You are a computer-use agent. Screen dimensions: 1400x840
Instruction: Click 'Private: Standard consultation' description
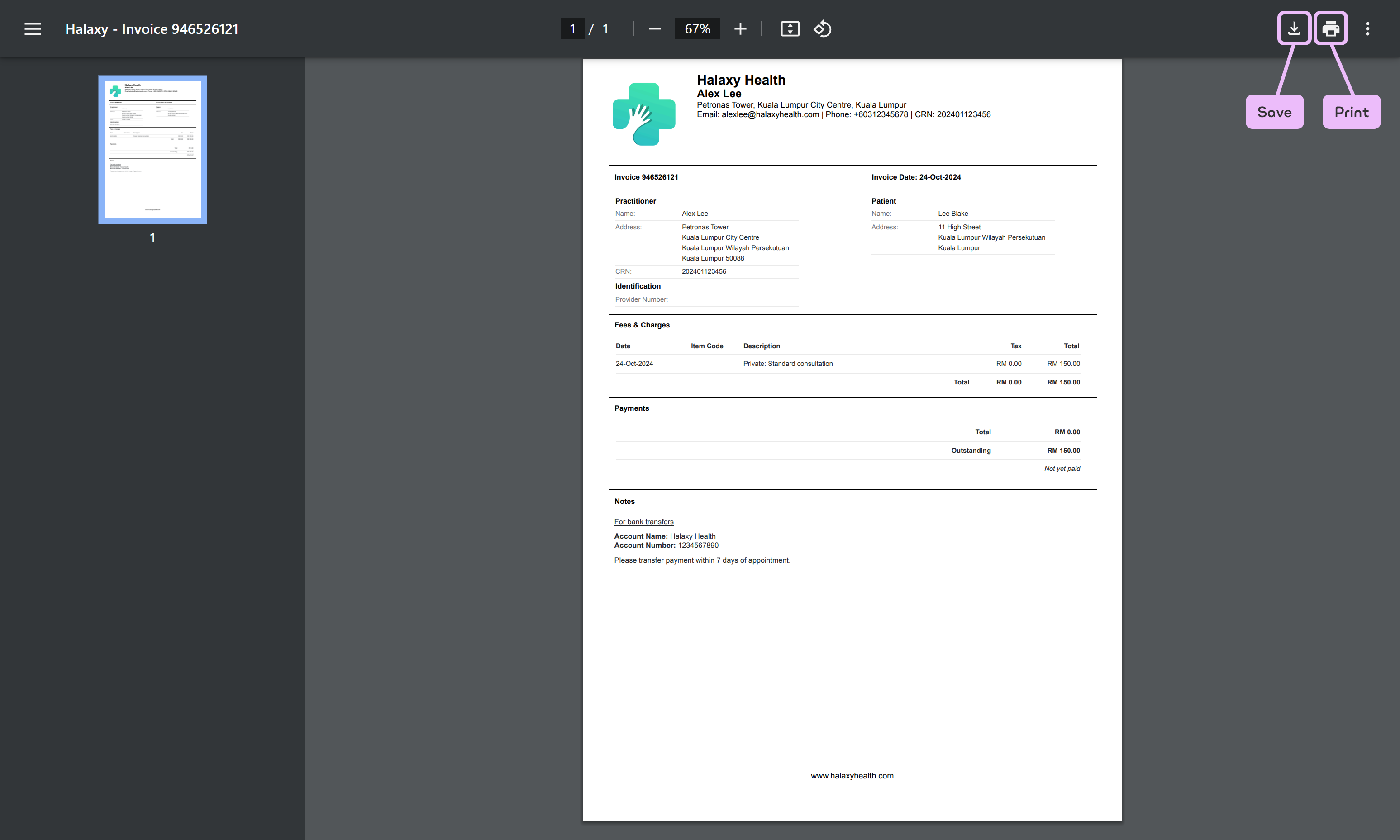coord(787,364)
